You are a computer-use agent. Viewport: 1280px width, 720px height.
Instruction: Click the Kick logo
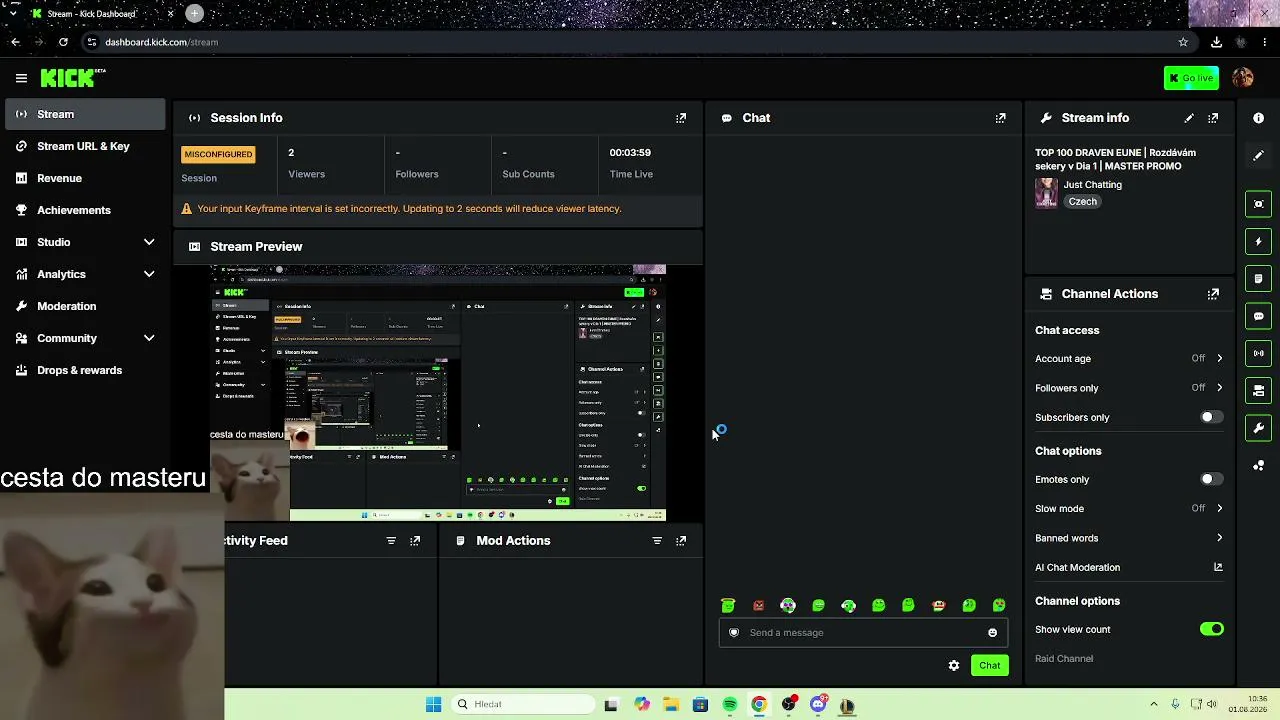coord(73,78)
